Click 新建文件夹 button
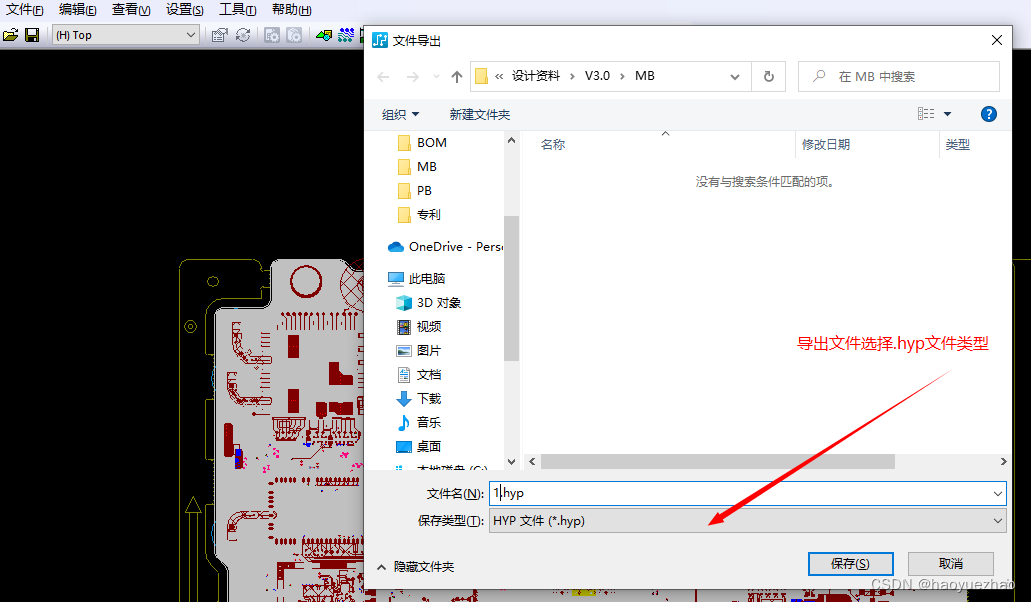The image size is (1031, 602). coord(479,115)
